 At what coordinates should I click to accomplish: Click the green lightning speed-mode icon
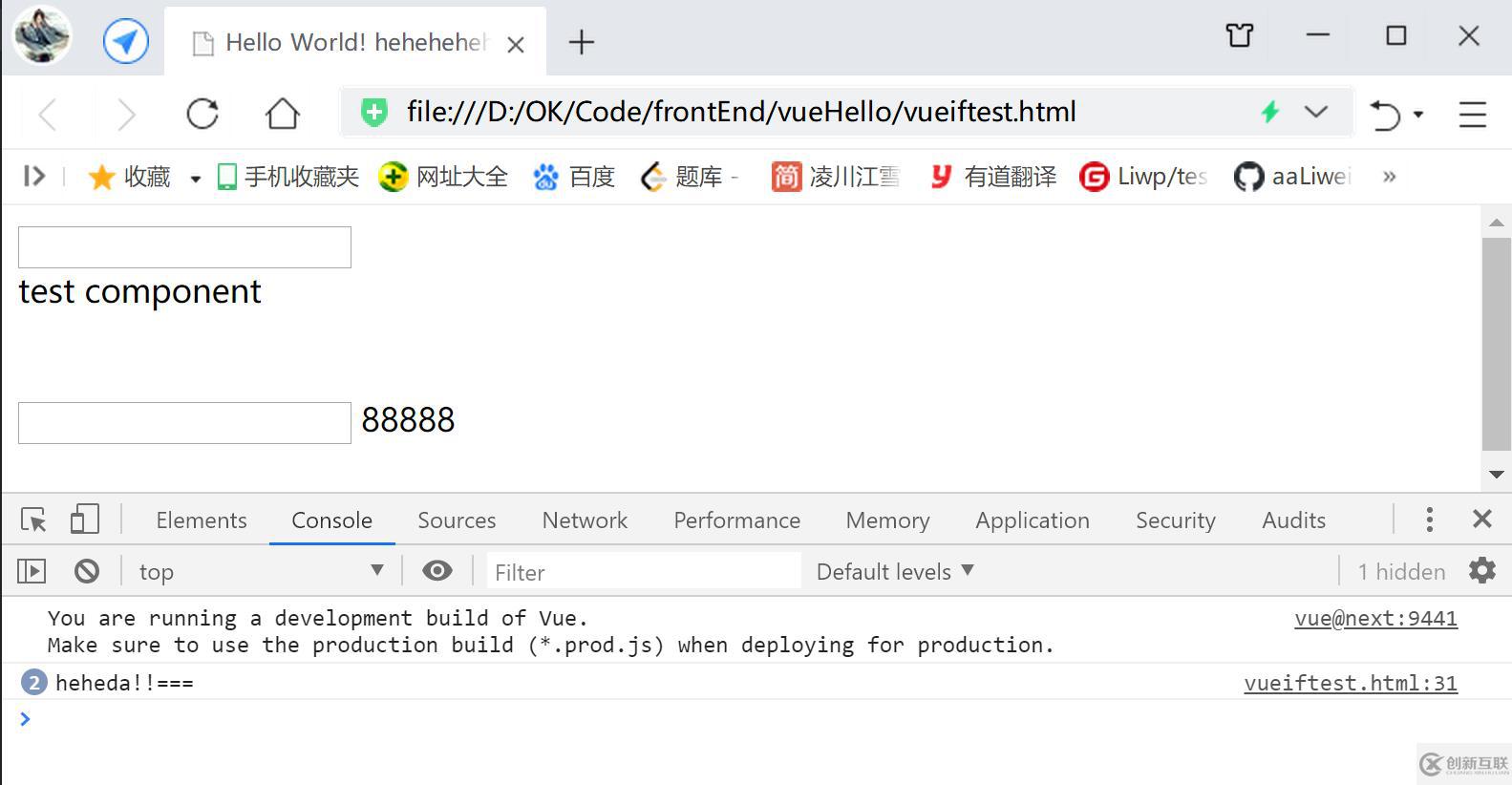coord(1269,112)
